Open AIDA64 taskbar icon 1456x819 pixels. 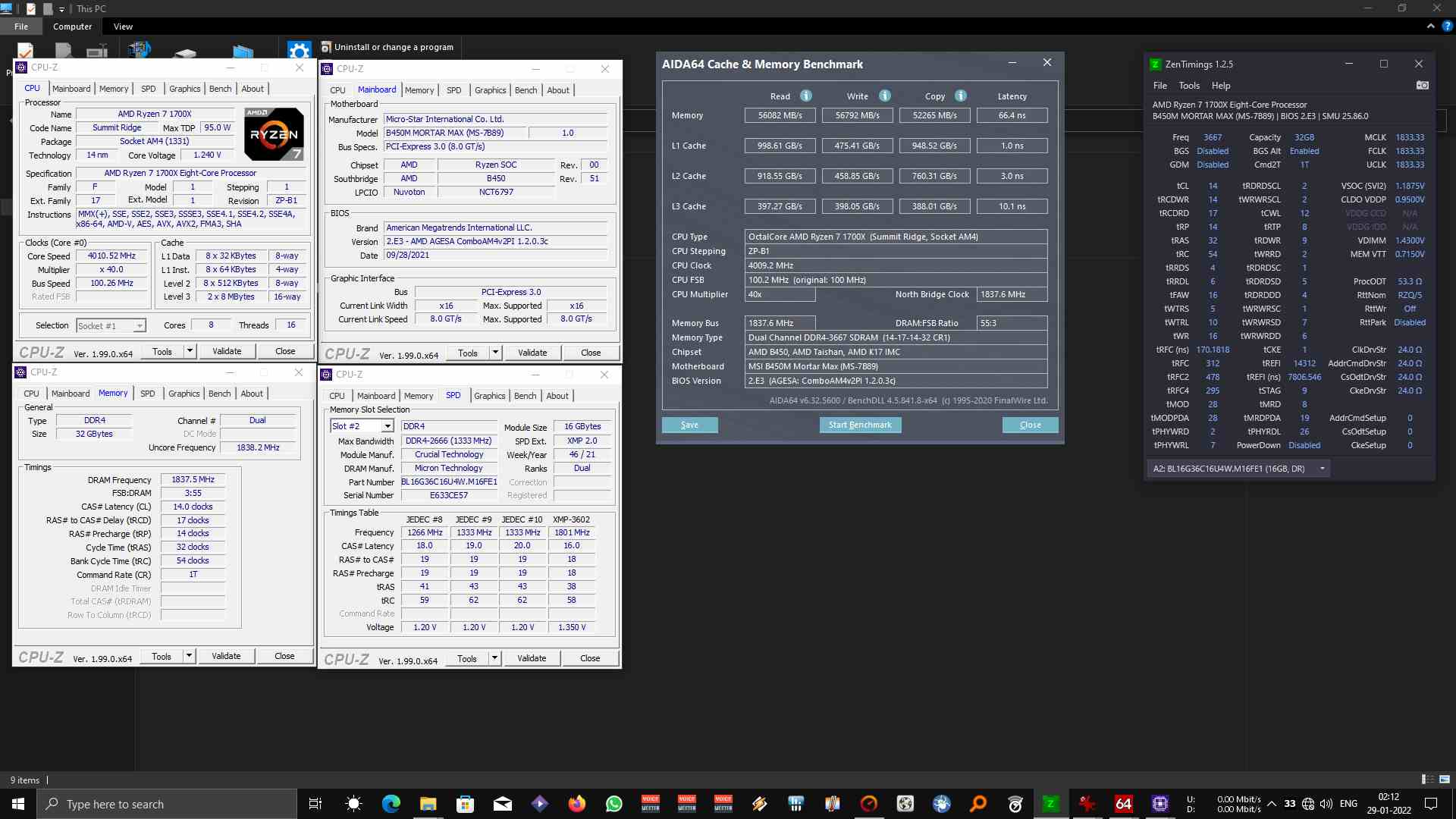pos(1123,804)
